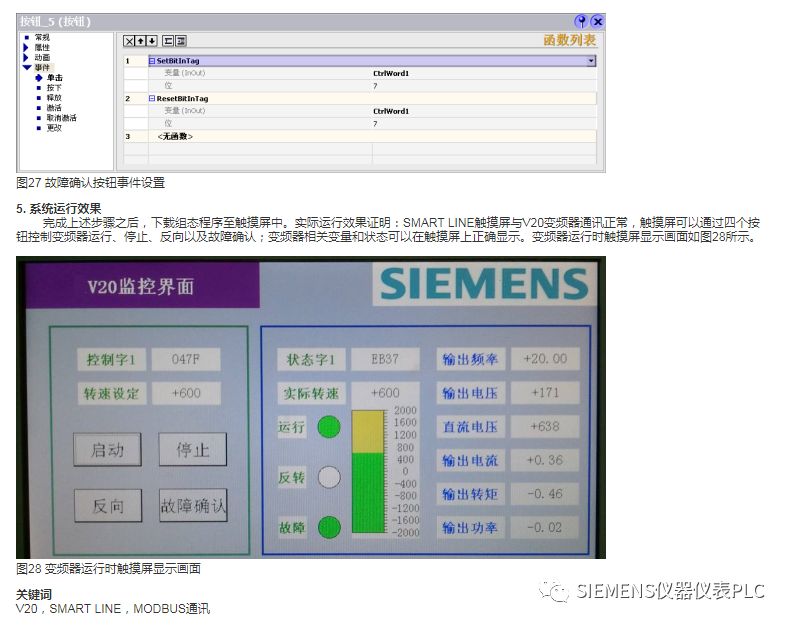Viewport: 790px width, 625px height.
Task: Click the 实际转速 value field +600
Action: (385, 393)
